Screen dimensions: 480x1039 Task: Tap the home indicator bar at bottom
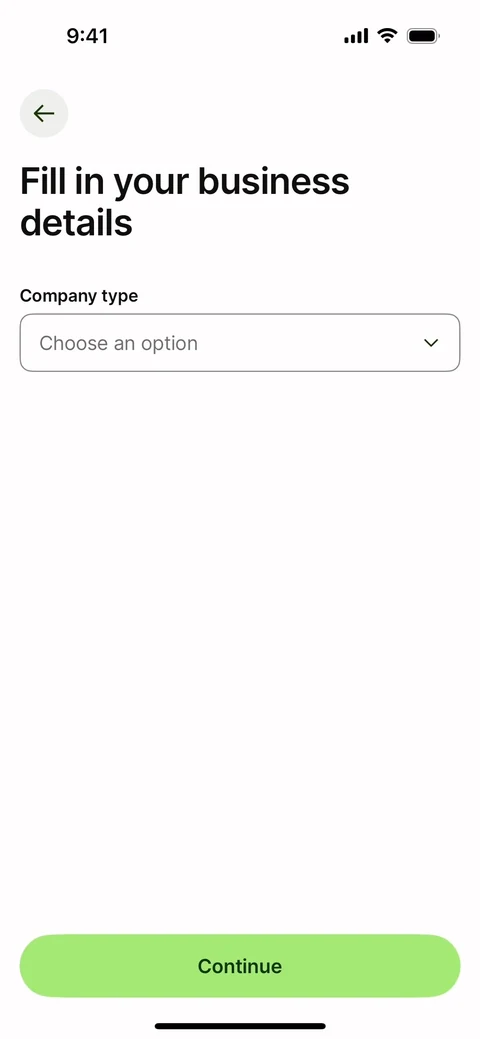coord(240,1026)
